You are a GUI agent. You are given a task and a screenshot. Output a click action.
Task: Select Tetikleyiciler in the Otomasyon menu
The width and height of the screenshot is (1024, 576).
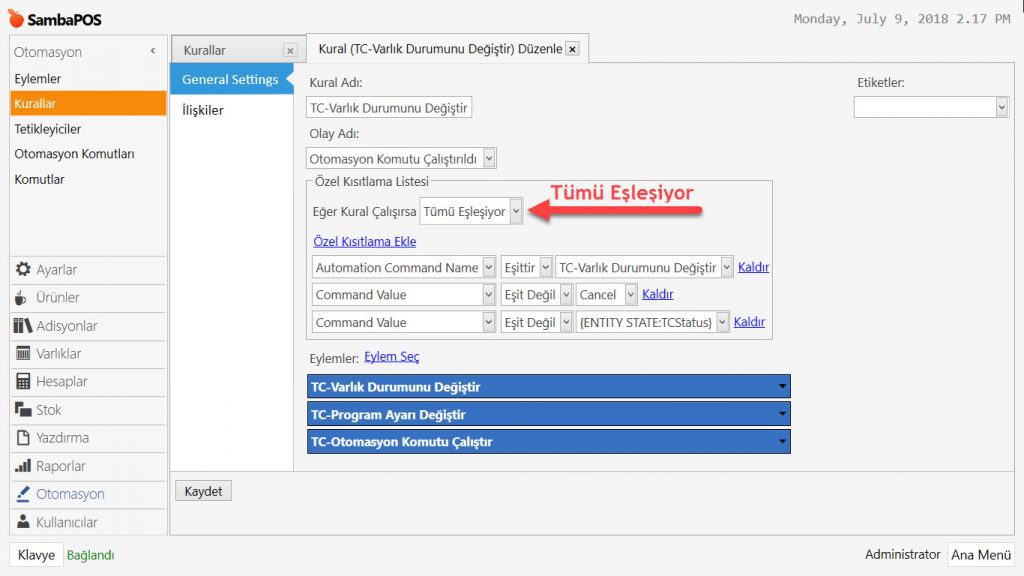pos(48,129)
